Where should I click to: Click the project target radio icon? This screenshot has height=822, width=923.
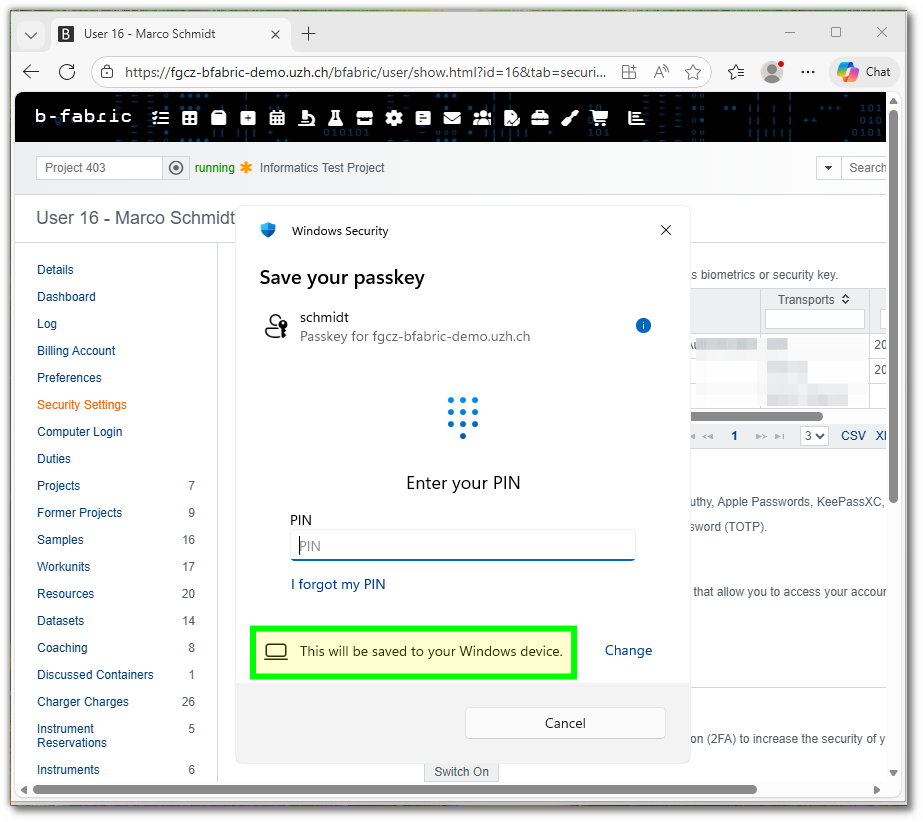[176, 168]
